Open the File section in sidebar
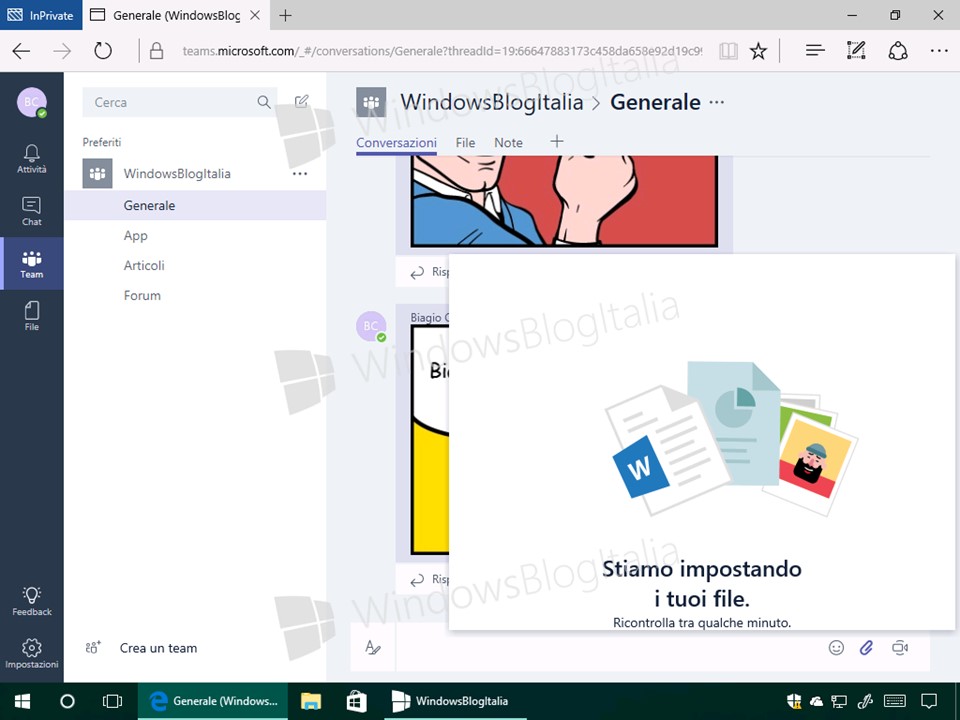This screenshot has height=720, width=960. pyautogui.click(x=31, y=316)
